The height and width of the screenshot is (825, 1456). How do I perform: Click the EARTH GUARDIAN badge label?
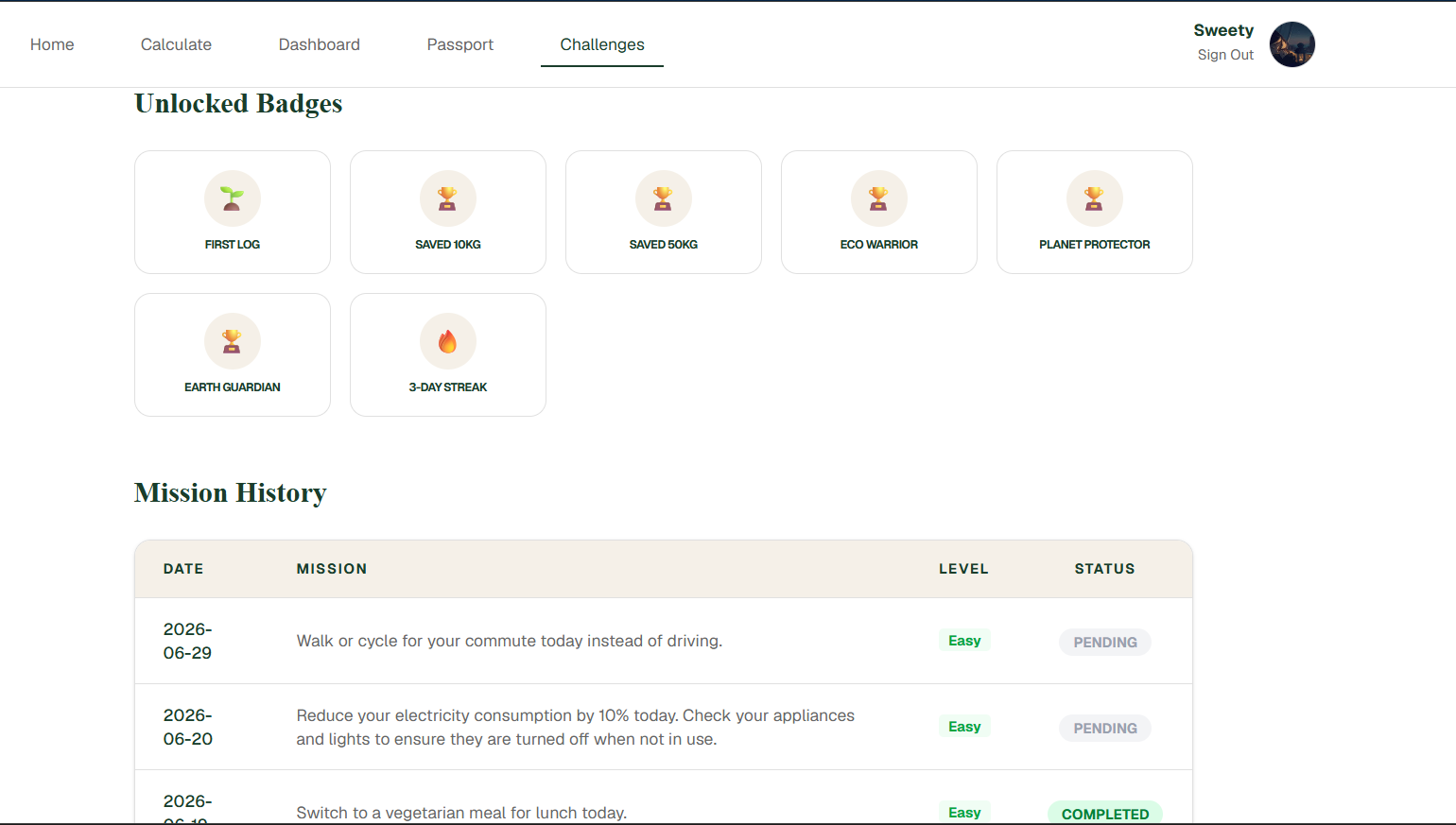click(x=233, y=387)
